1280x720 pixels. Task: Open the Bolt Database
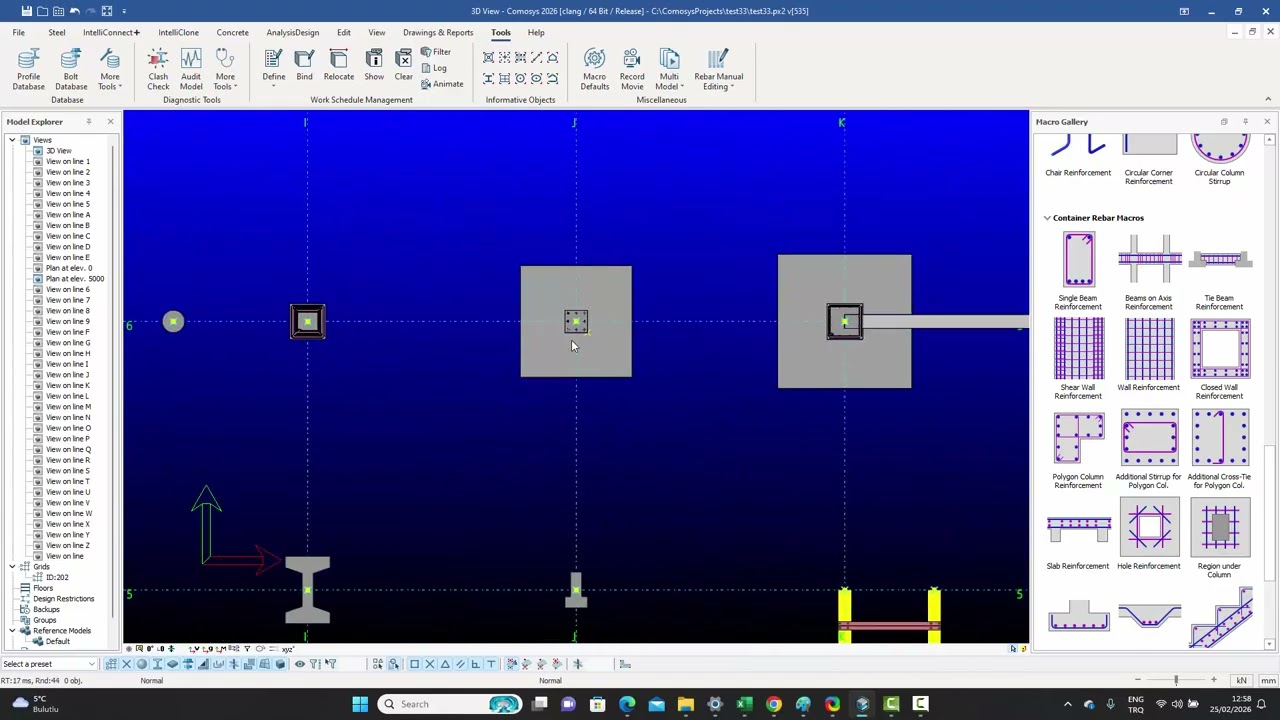coord(70,69)
